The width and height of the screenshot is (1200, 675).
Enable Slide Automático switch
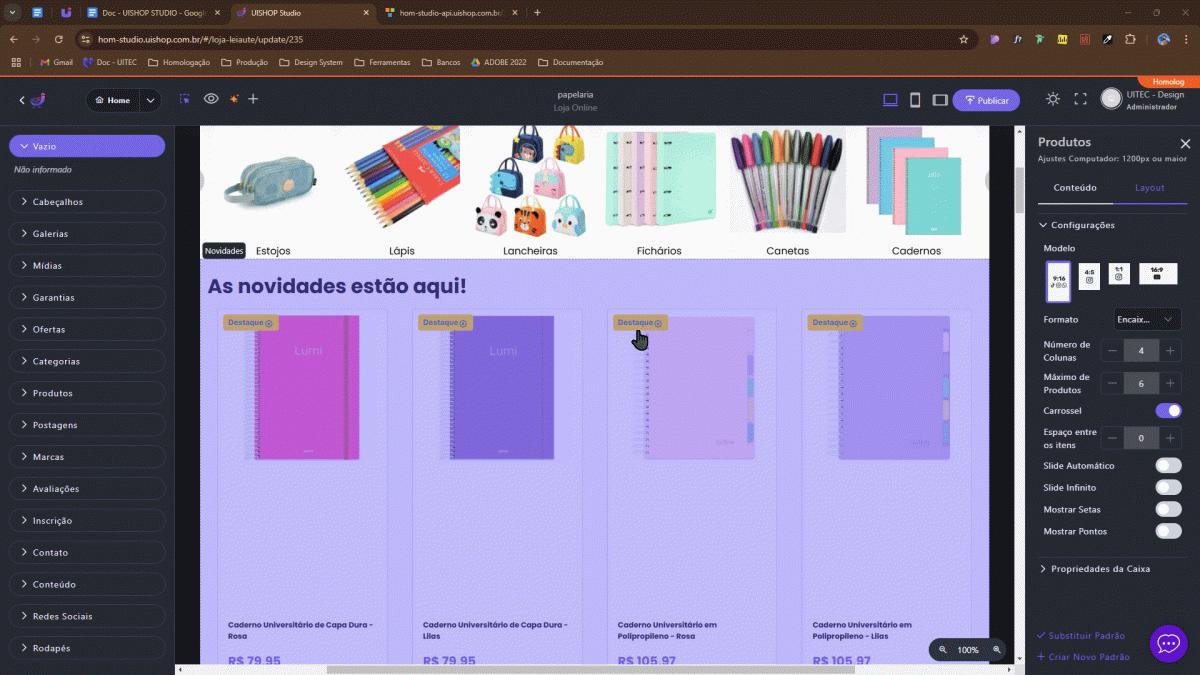[x=1167, y=466]
